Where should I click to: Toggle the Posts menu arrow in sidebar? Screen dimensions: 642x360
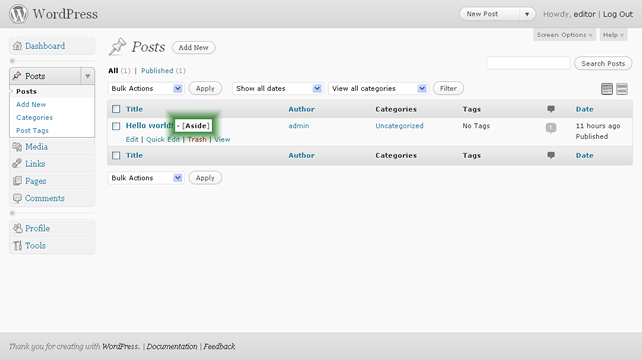(88, 76)
